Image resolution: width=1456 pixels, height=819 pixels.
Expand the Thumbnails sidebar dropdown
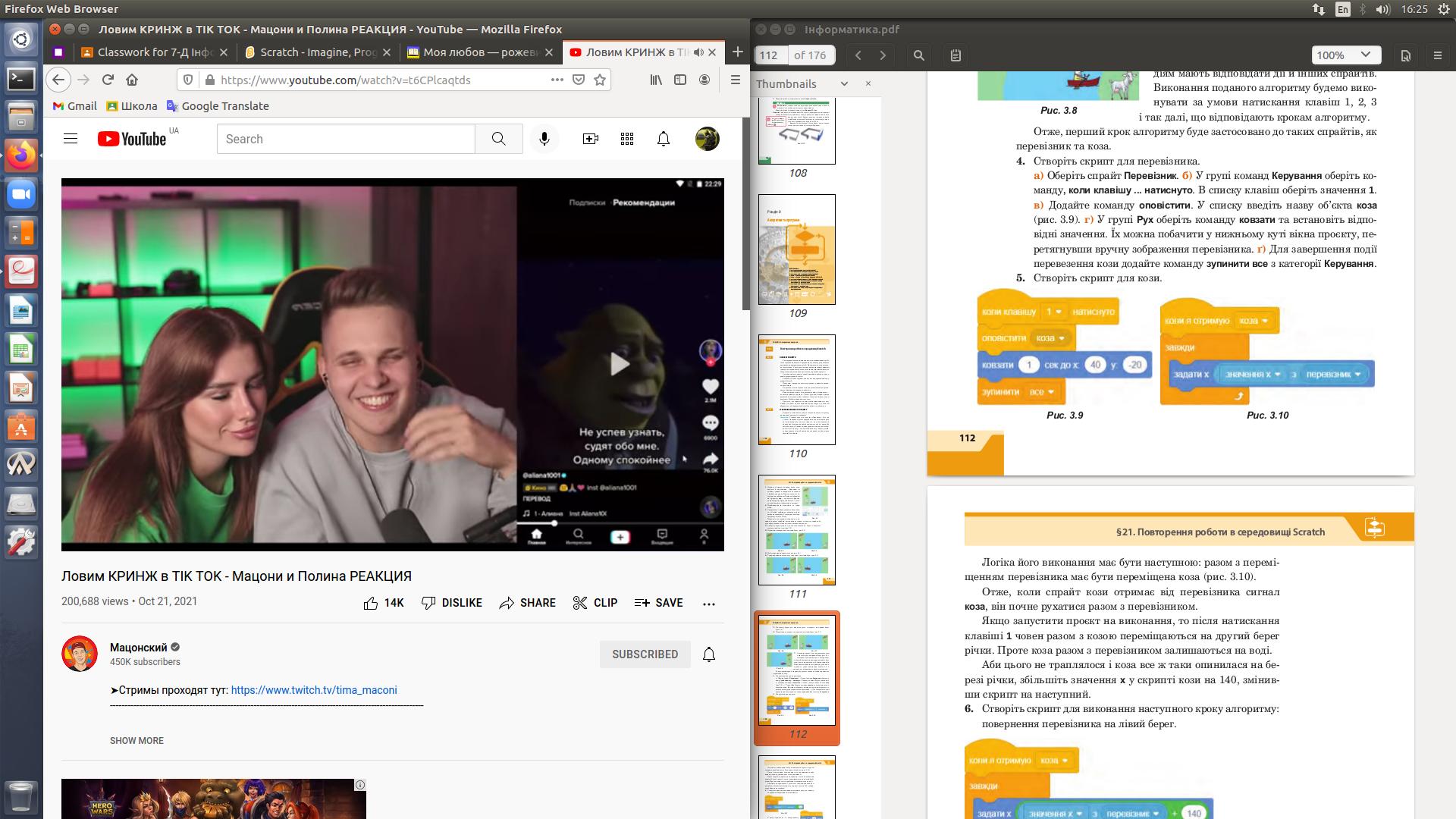844,84
